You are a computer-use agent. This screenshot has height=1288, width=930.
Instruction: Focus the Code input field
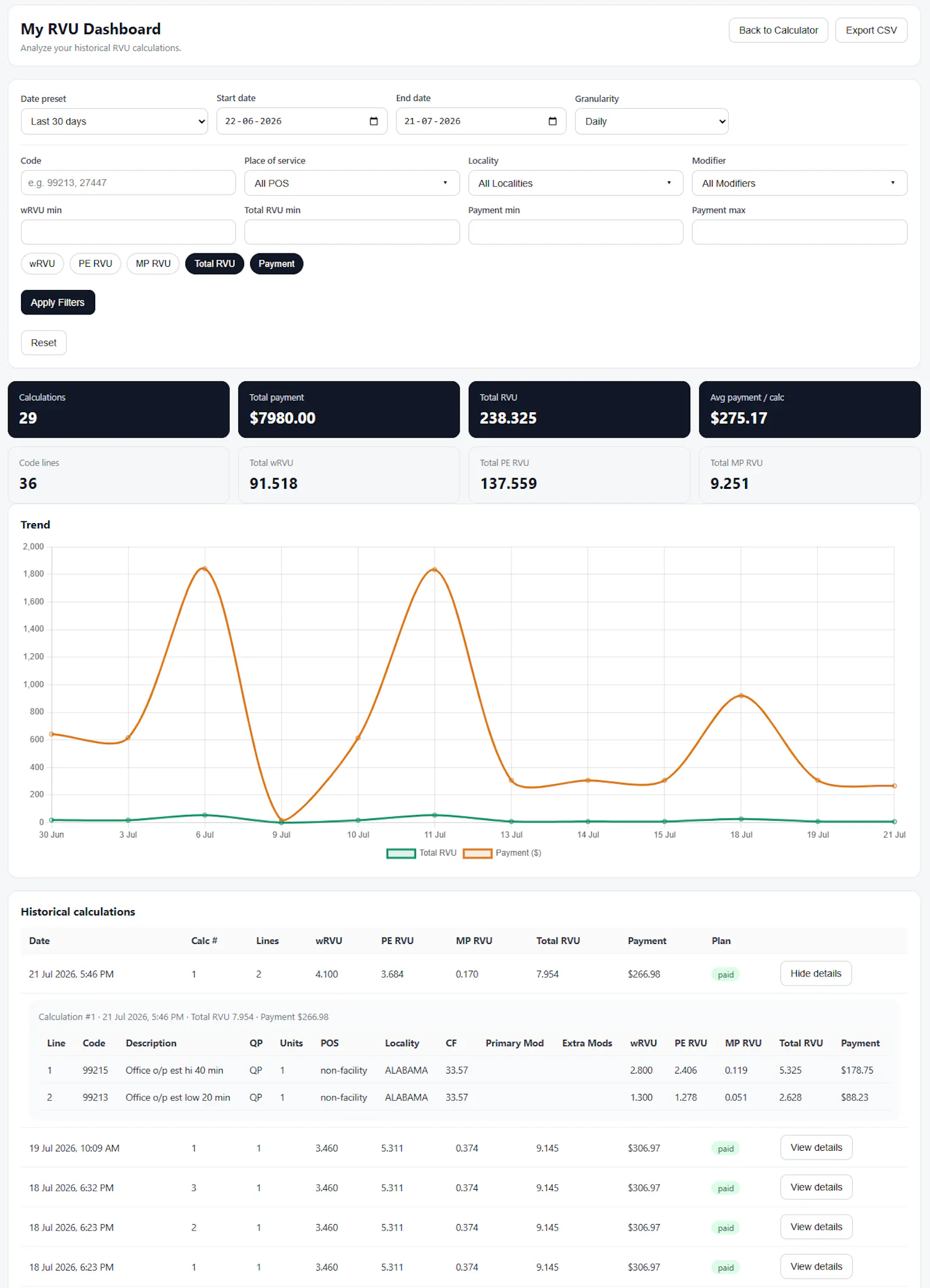(128, 183)
